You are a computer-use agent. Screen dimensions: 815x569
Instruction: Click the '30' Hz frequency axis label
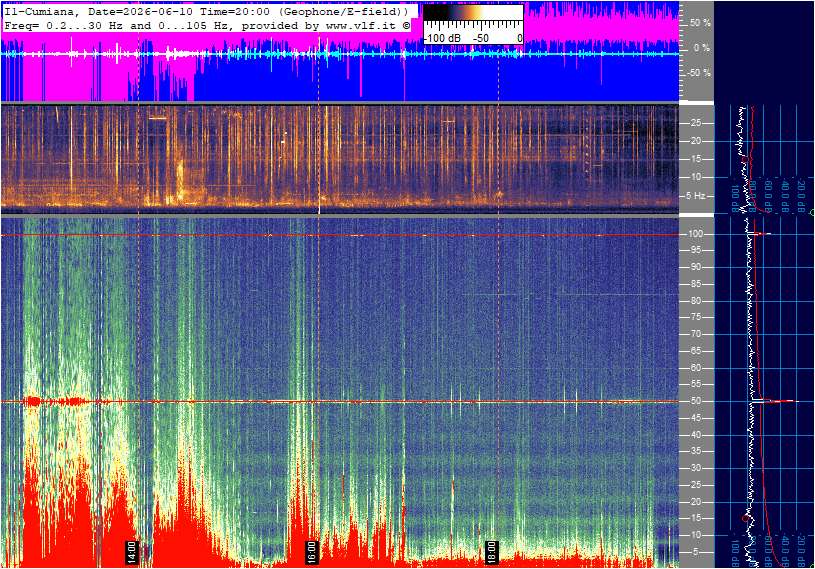695,468
